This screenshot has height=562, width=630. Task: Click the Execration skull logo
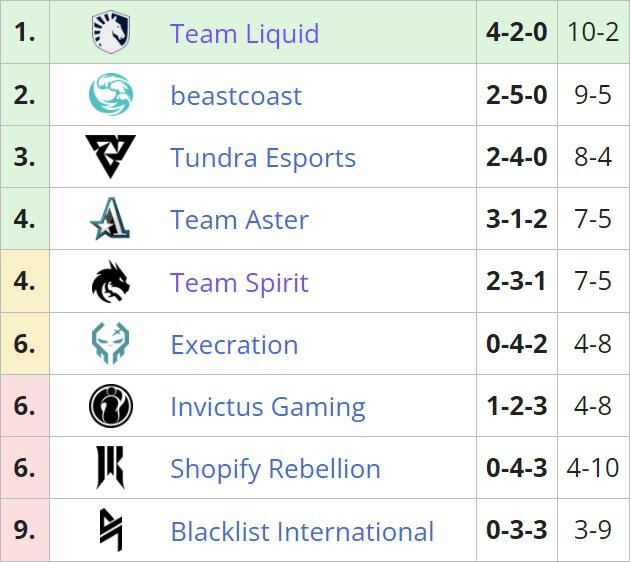[110, 345]
